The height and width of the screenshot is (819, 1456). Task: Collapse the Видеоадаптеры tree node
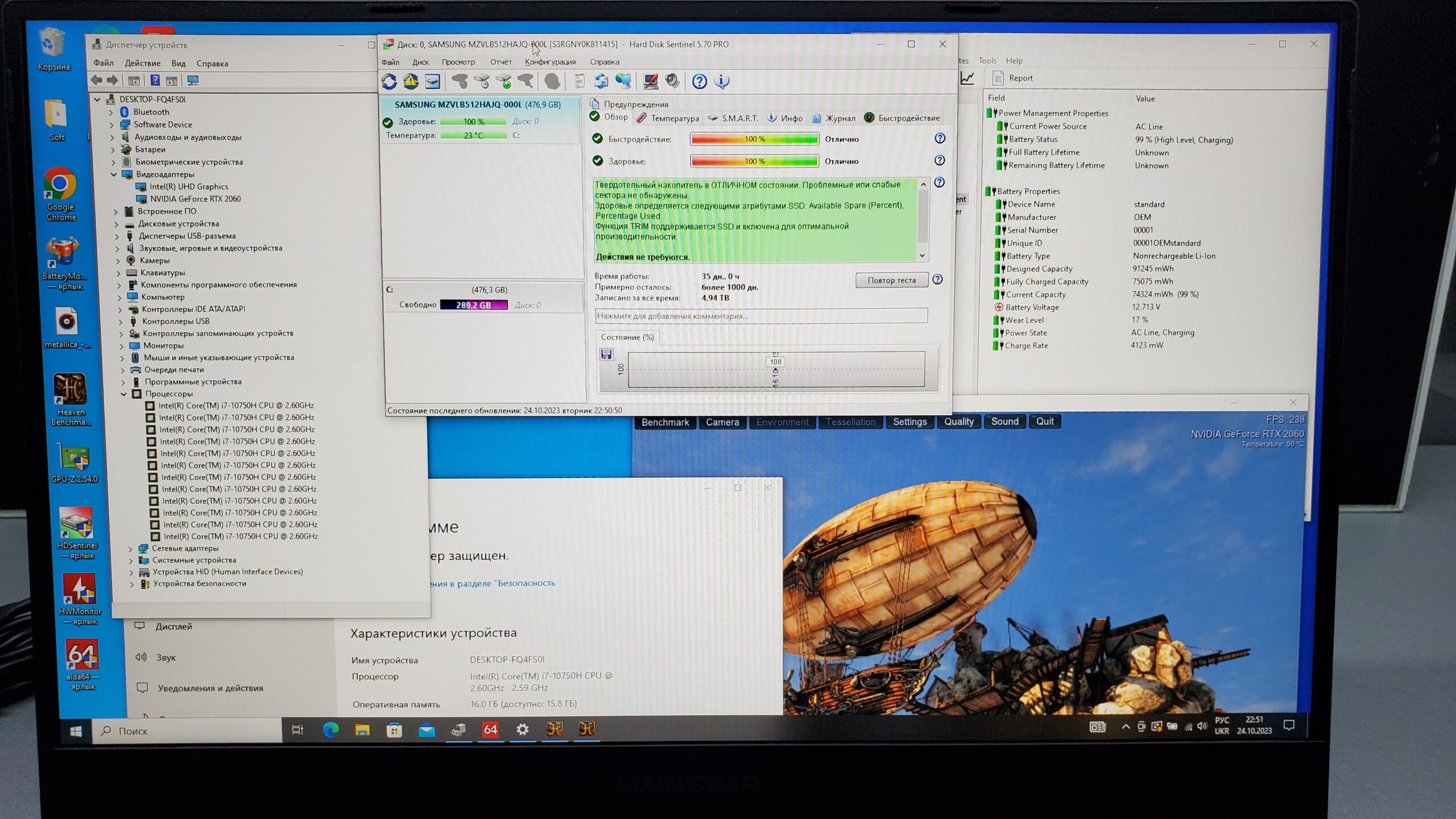114,175
